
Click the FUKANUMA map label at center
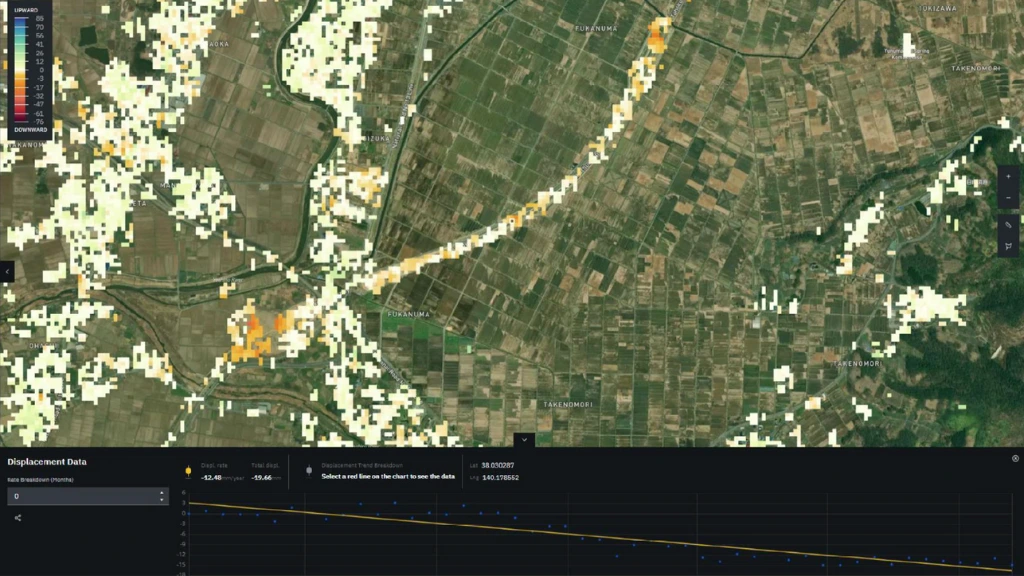tap(409, 314)
